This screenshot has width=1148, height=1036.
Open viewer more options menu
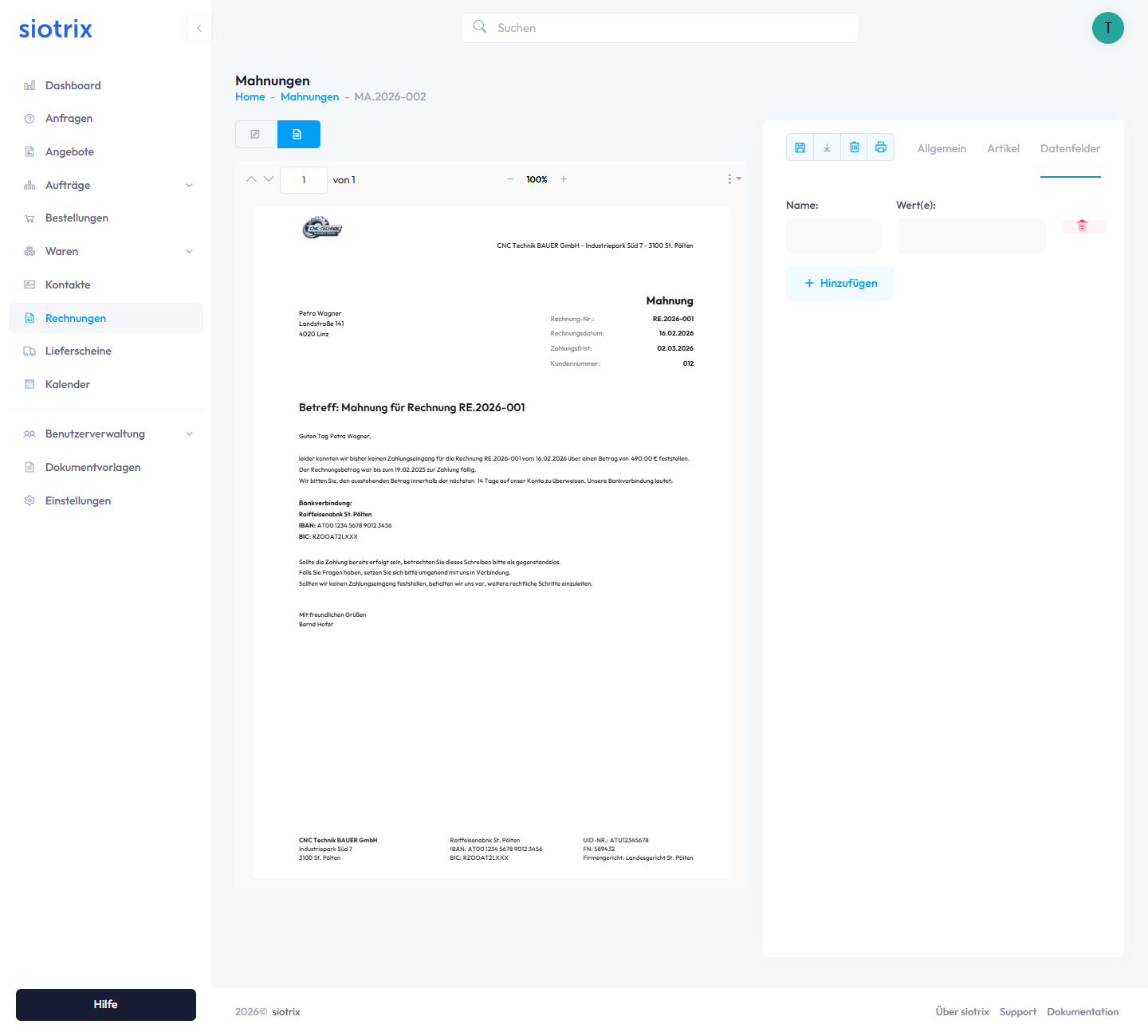point(733,179)
